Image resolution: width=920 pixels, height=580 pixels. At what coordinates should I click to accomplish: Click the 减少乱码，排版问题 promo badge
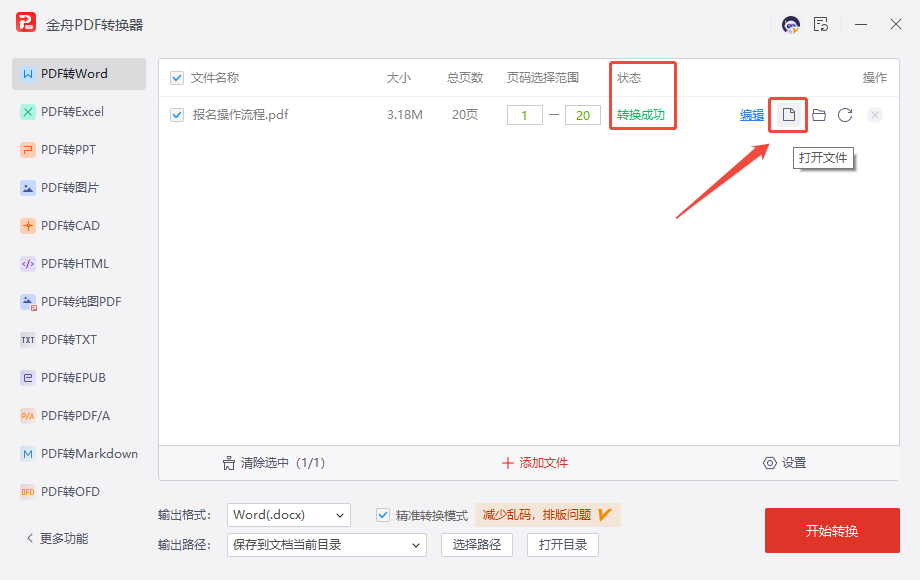pyautogui.click(x=547, y=515)
